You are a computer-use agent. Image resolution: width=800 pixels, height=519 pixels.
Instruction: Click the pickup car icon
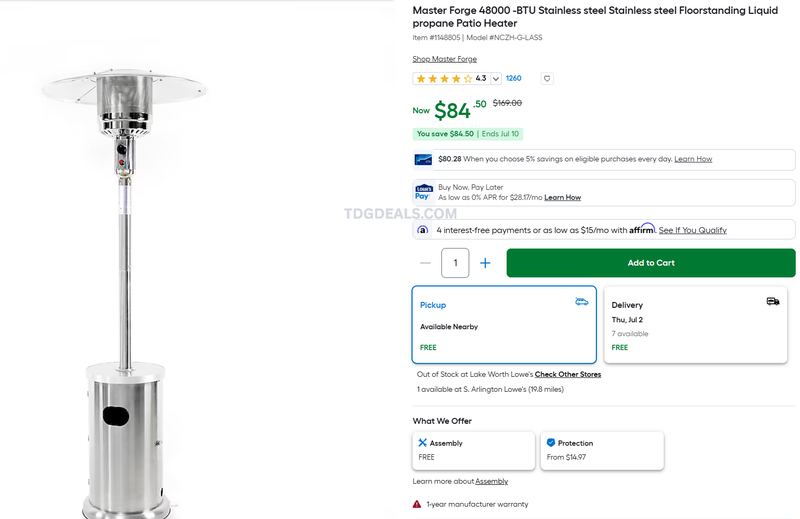coord(582,302)
